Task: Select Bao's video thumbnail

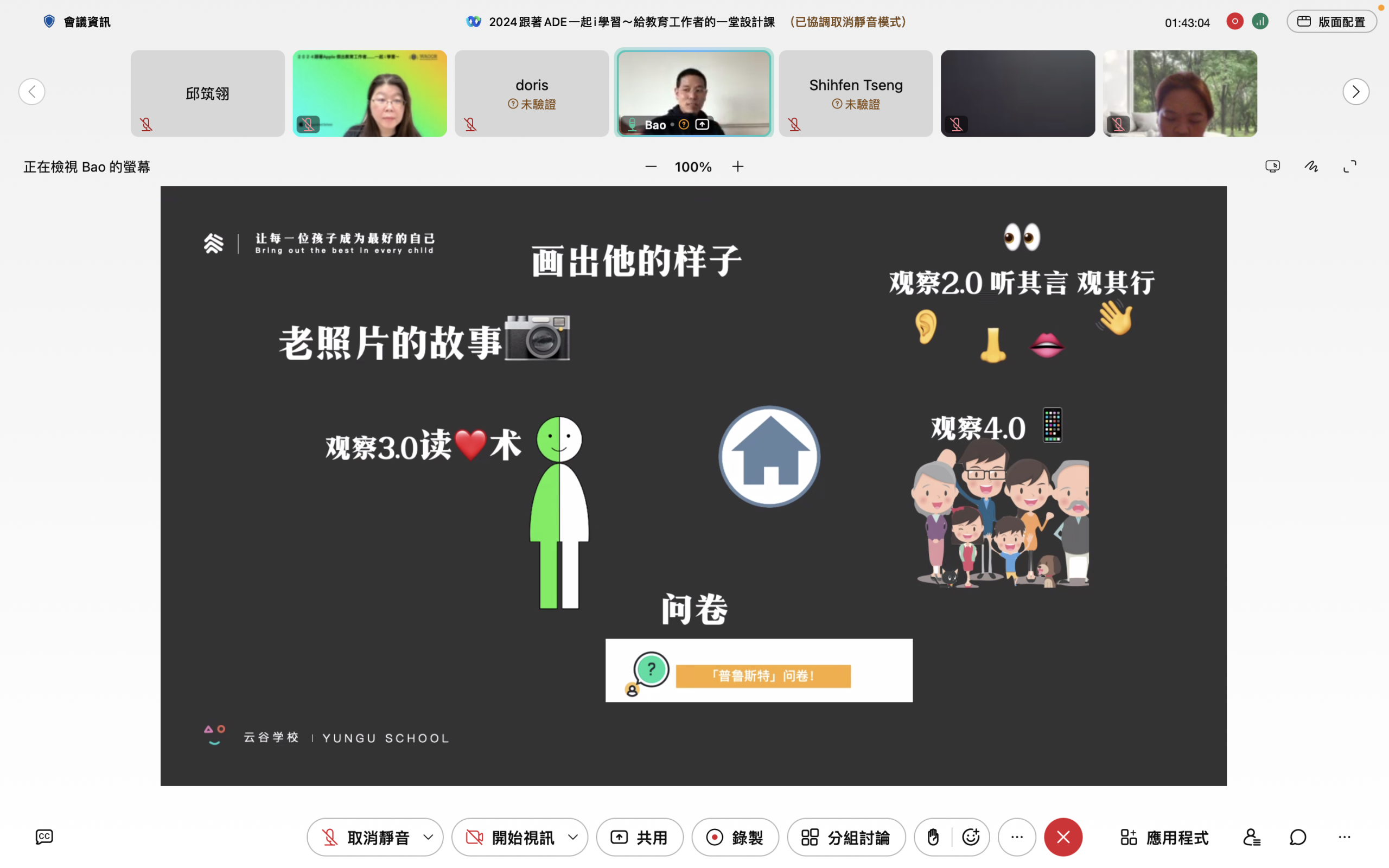Action: (693, 92)
